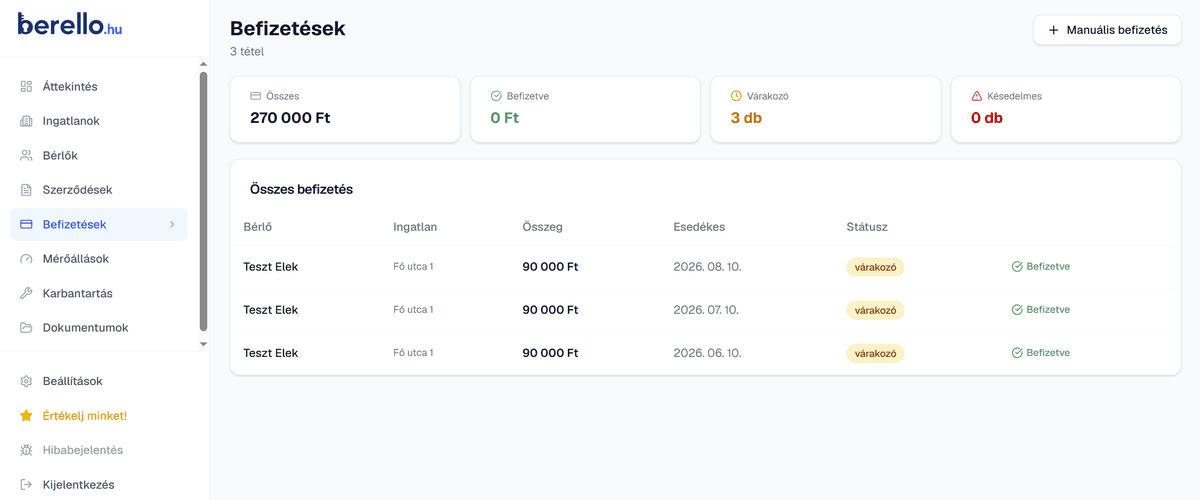Open the Késedelmes overdue summary card

click(1065, 109)
